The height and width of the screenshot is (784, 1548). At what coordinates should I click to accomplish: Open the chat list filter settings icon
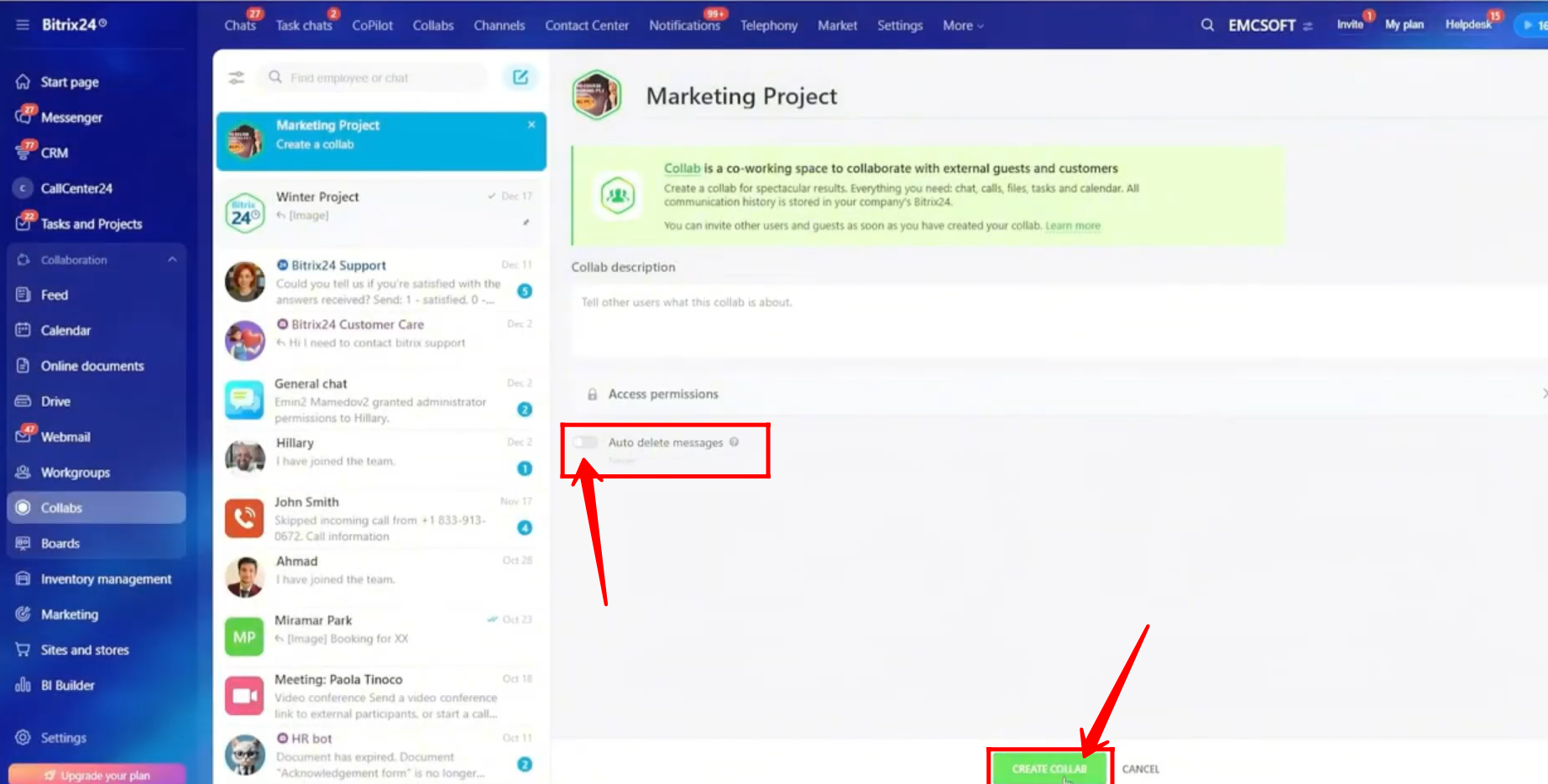[x=237, y=77]
